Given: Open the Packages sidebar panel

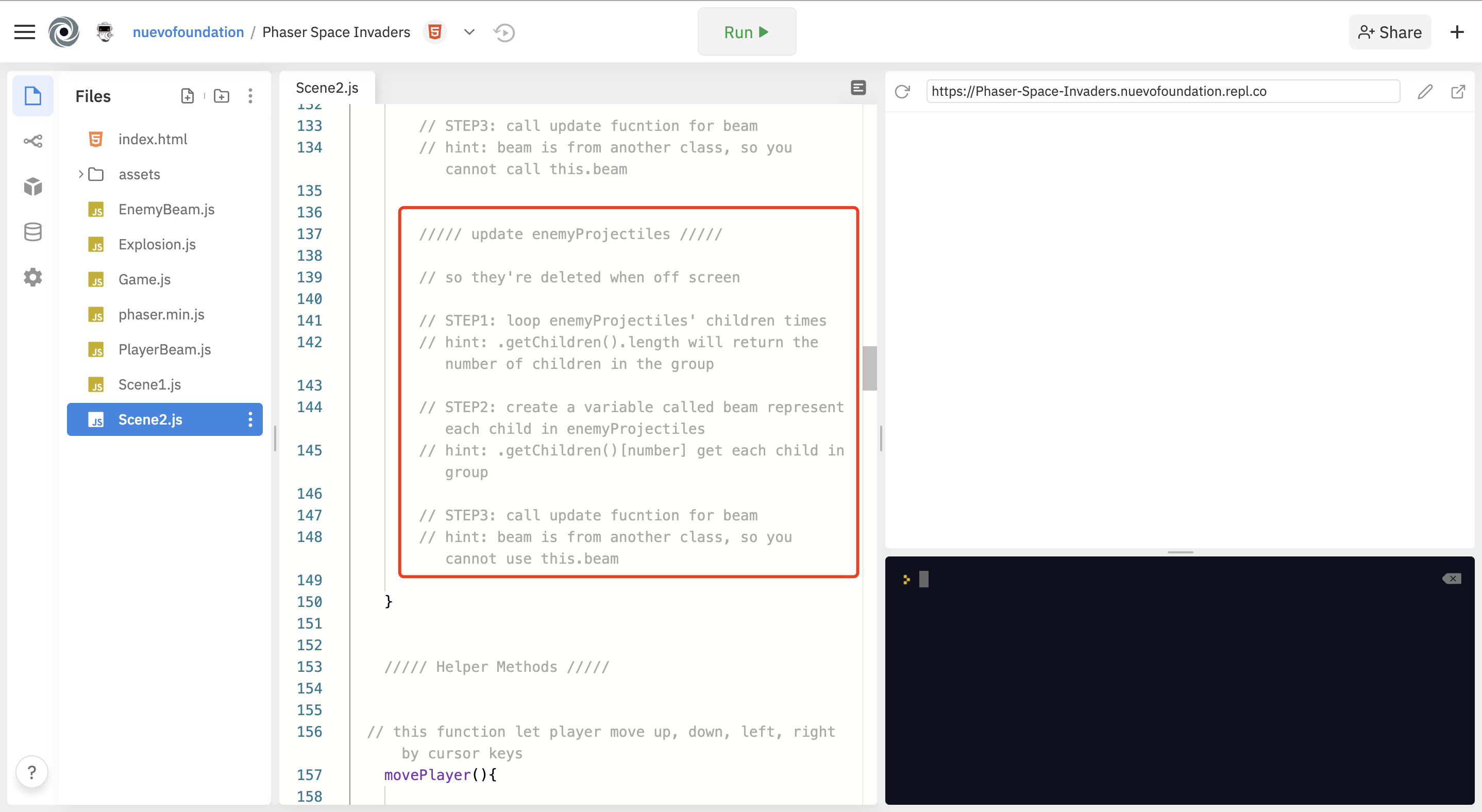Looking at the screenshot, I should pyautogui.click(x=33, y=187).
